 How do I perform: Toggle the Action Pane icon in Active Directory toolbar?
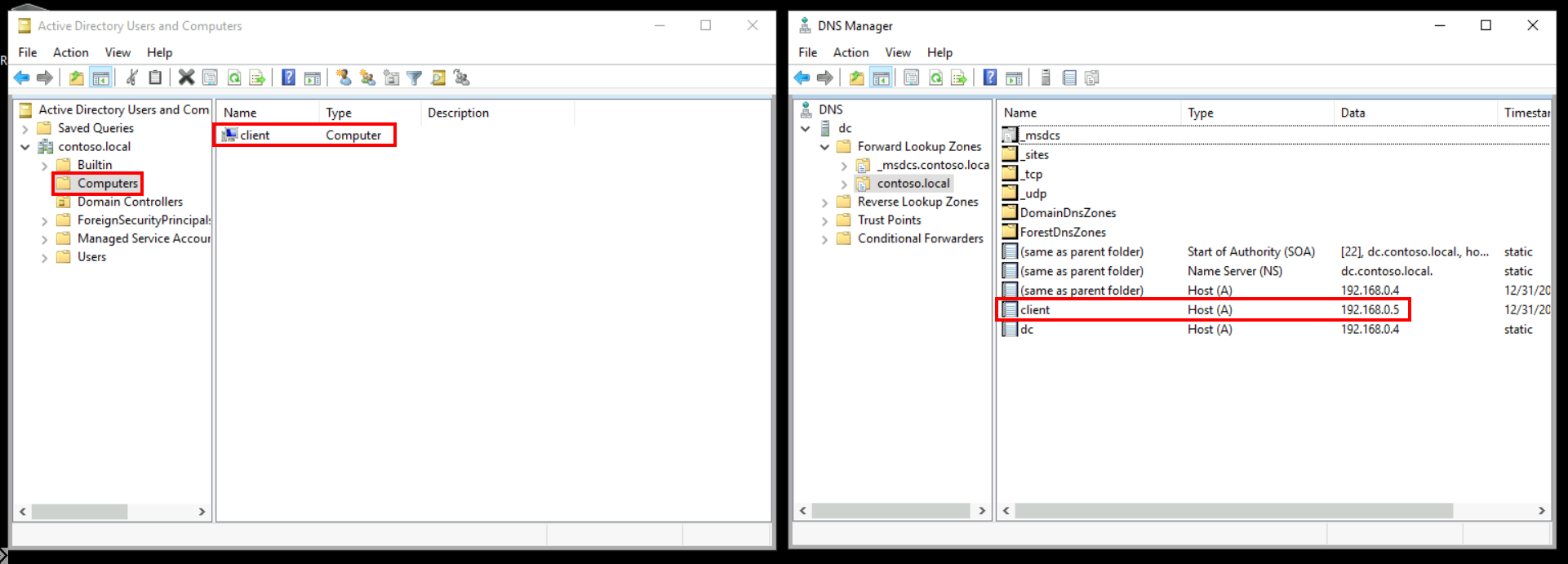click(x=312, y=78)
